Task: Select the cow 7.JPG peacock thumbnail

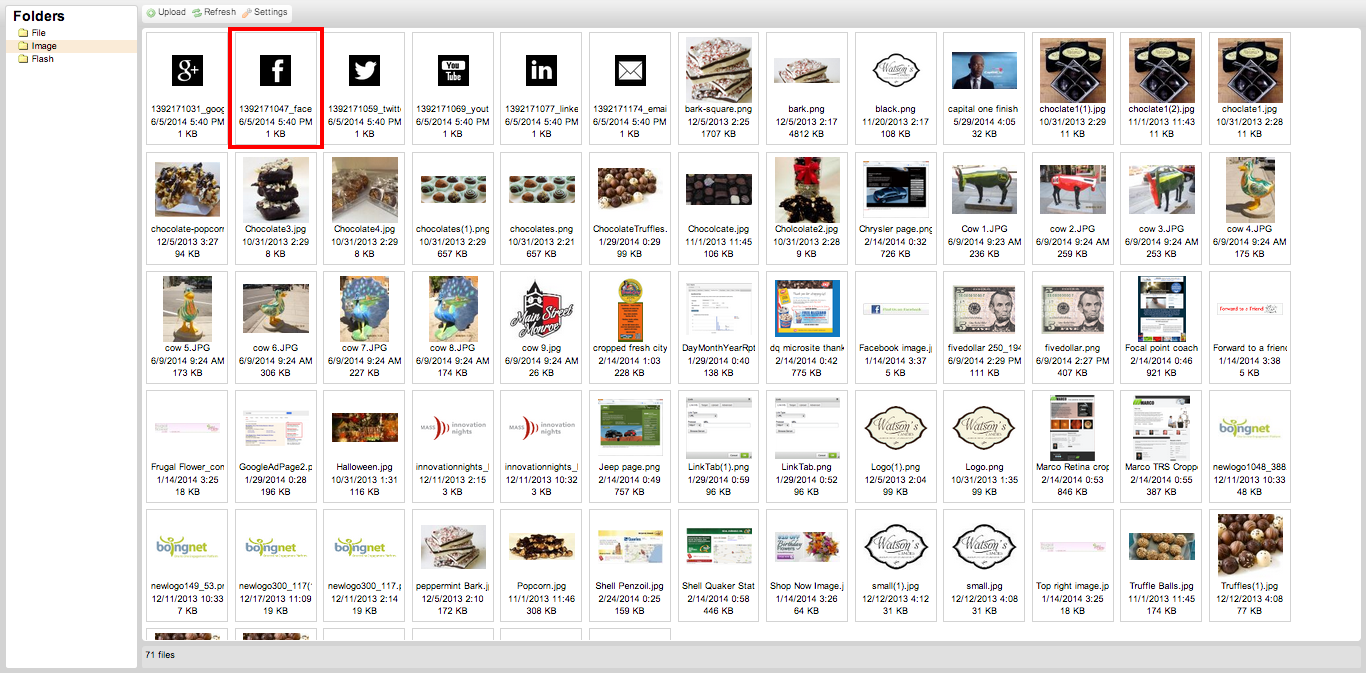Action: (x=364, y=328)
